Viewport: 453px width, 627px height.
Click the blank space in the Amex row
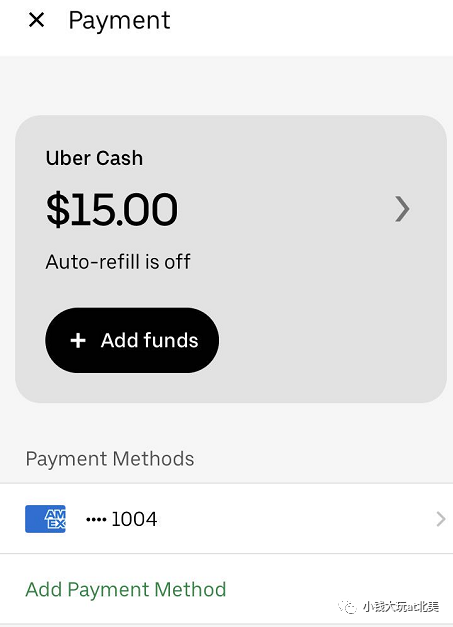(x=296, y=519)
